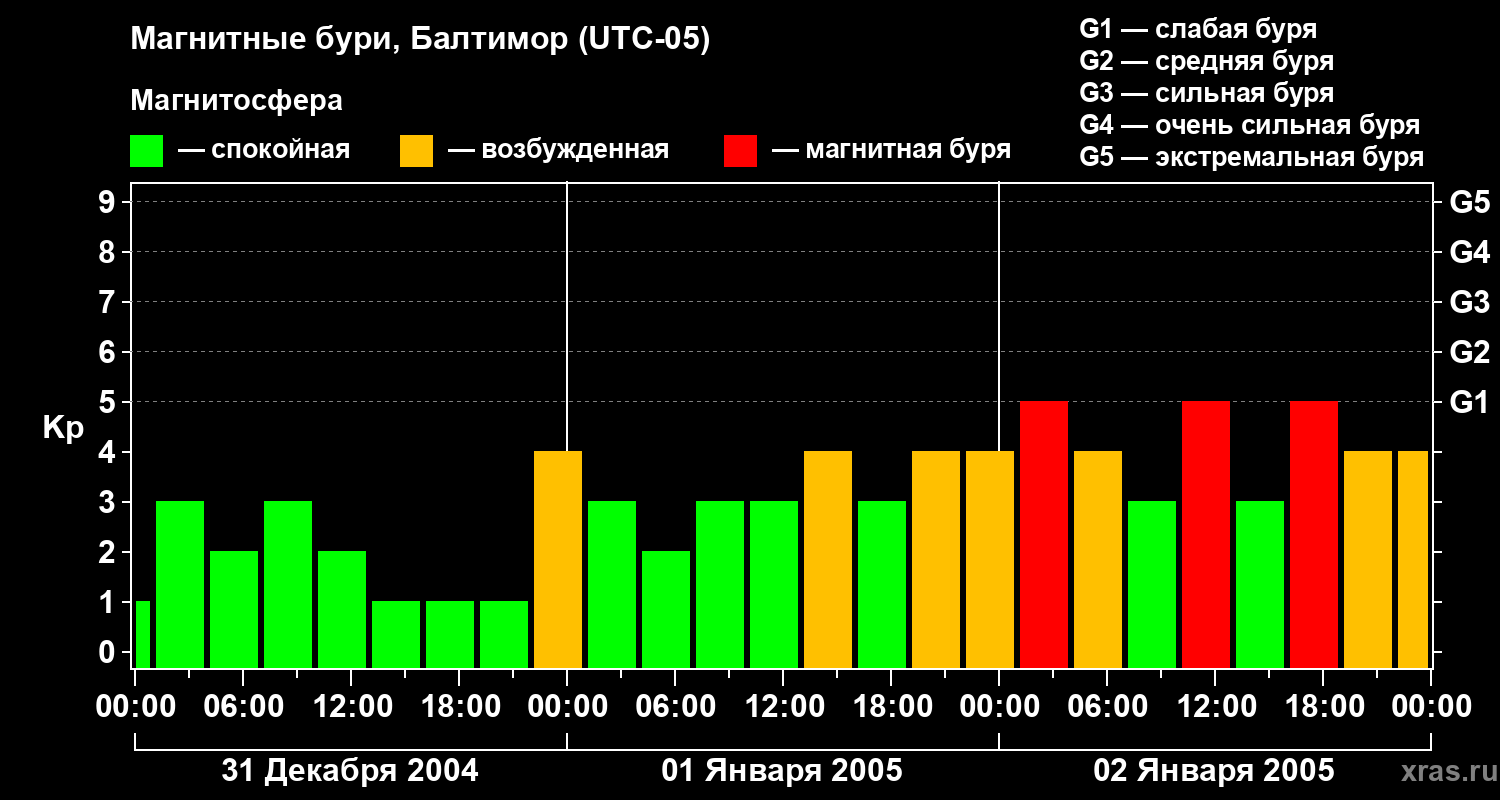Viewport: 1500px width, 800px height.
Task: Click the '12:00' tick label under 01 Января
Action: coord(782,707)
